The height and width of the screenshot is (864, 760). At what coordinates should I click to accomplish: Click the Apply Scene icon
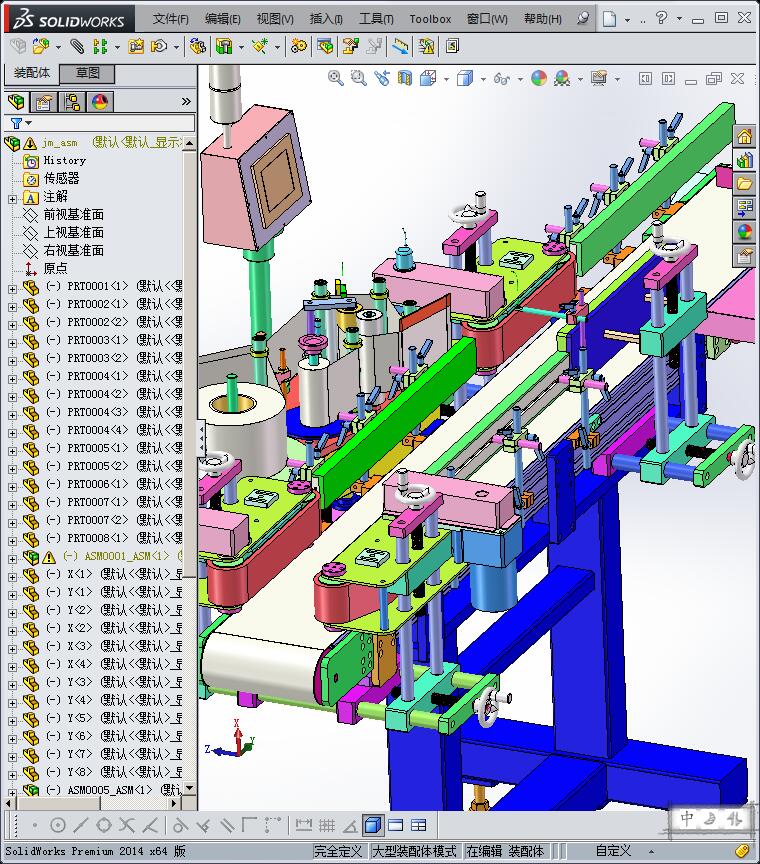pos(562,78)
